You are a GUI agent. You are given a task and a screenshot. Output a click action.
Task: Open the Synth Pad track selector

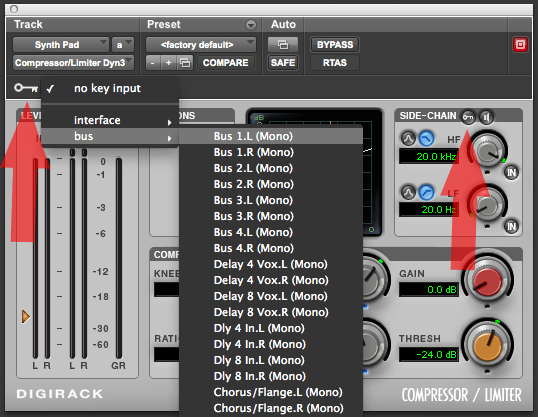click(61, 45)
